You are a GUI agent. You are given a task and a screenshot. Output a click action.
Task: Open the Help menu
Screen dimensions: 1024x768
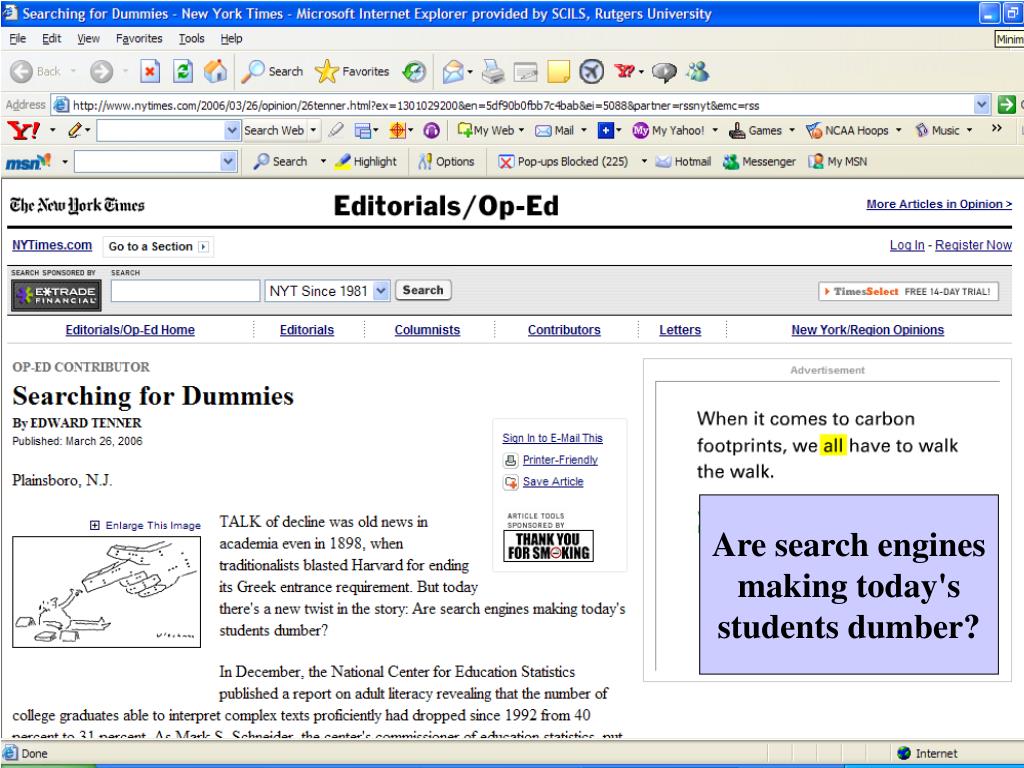pos(231,39)
